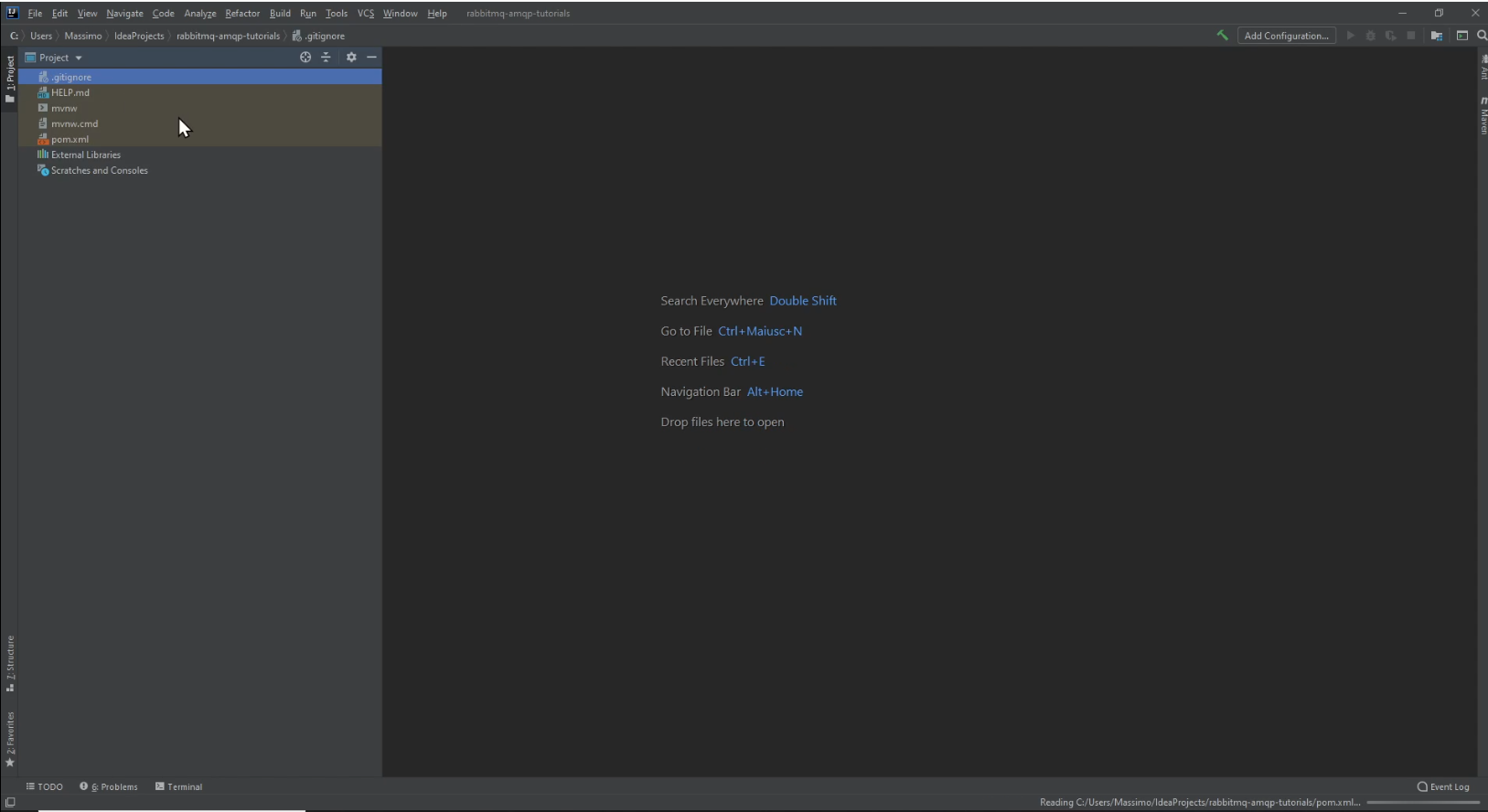Open the Refactor menu
The width and height of the screenshot is (1488, 812).
242,13
